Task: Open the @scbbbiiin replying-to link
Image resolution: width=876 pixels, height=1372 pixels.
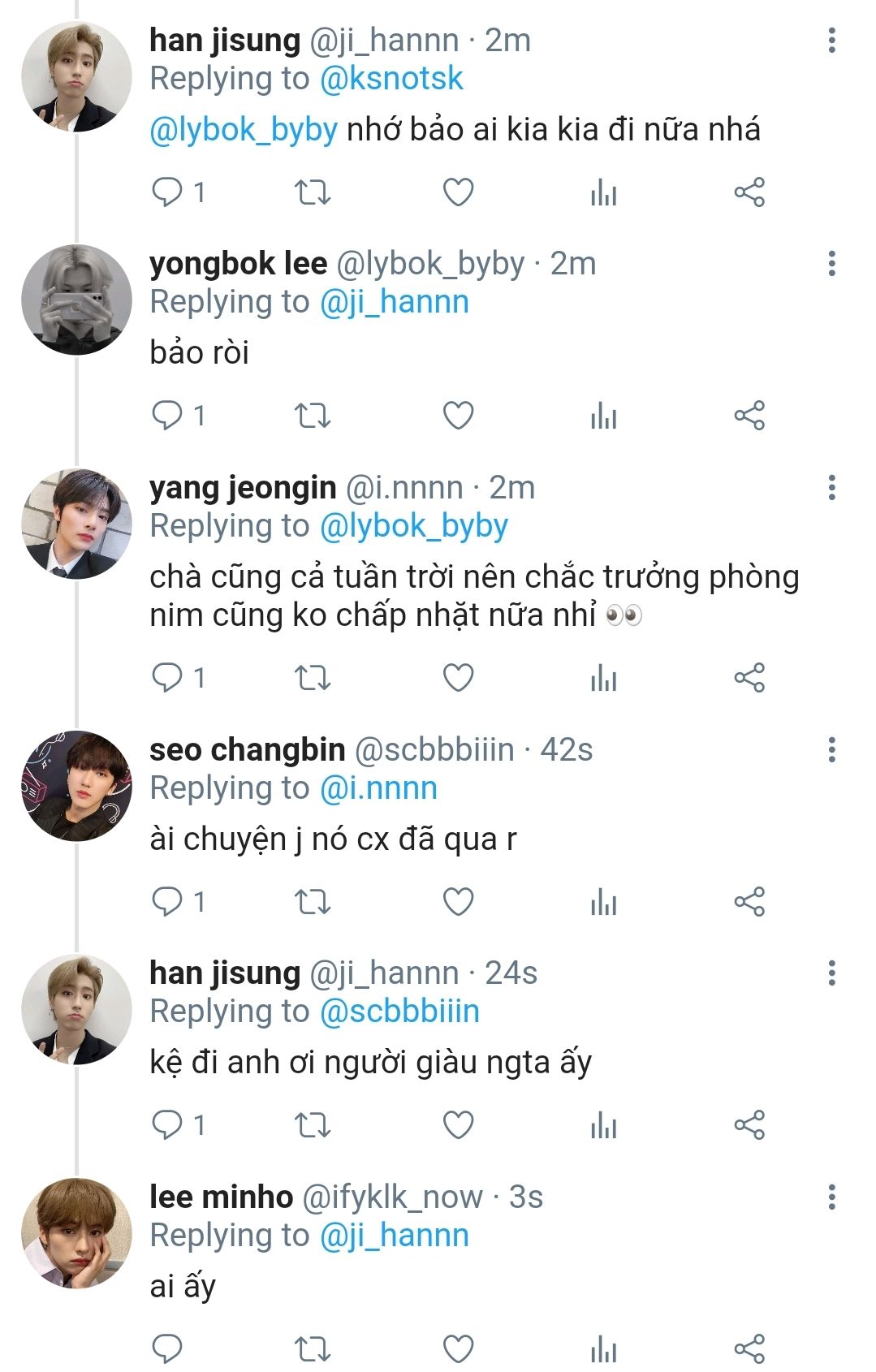Action: coord(399,1012)
